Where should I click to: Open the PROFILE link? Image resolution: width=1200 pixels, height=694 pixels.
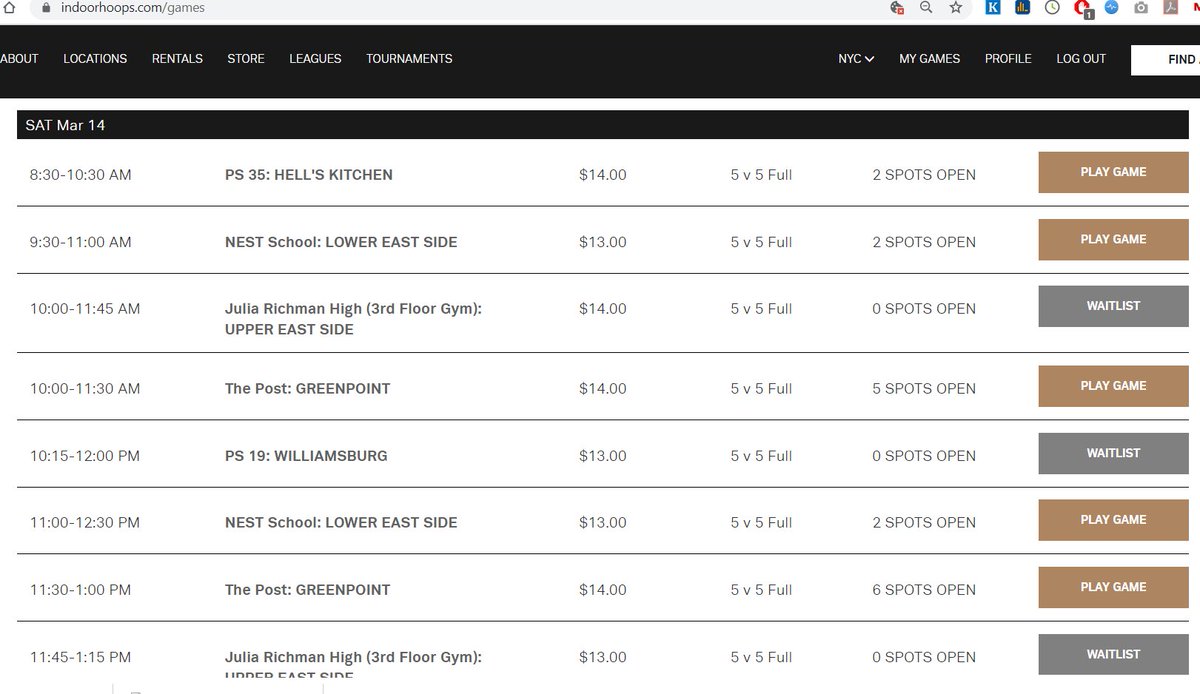tap(1008, 58)
